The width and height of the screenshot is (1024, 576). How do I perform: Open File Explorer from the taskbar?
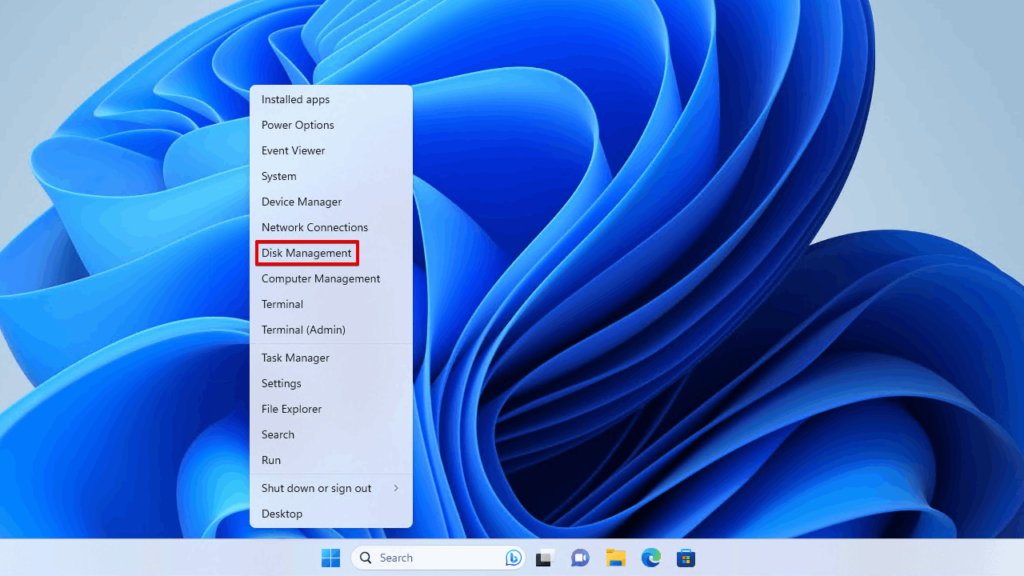[615, 557]
